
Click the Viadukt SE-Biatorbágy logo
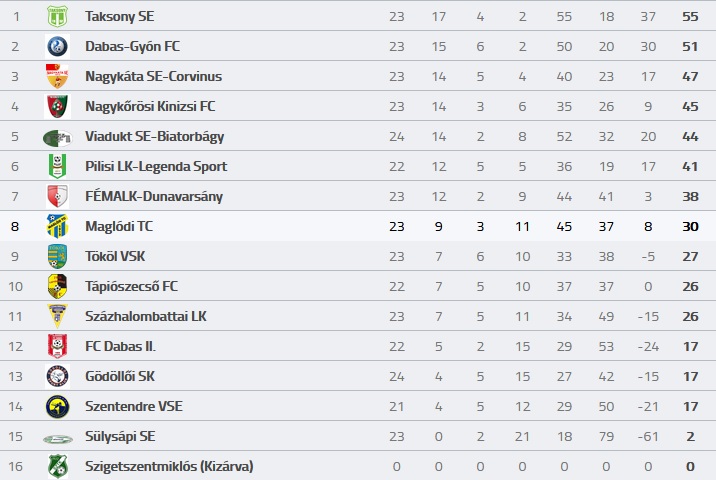coord(58,137)
